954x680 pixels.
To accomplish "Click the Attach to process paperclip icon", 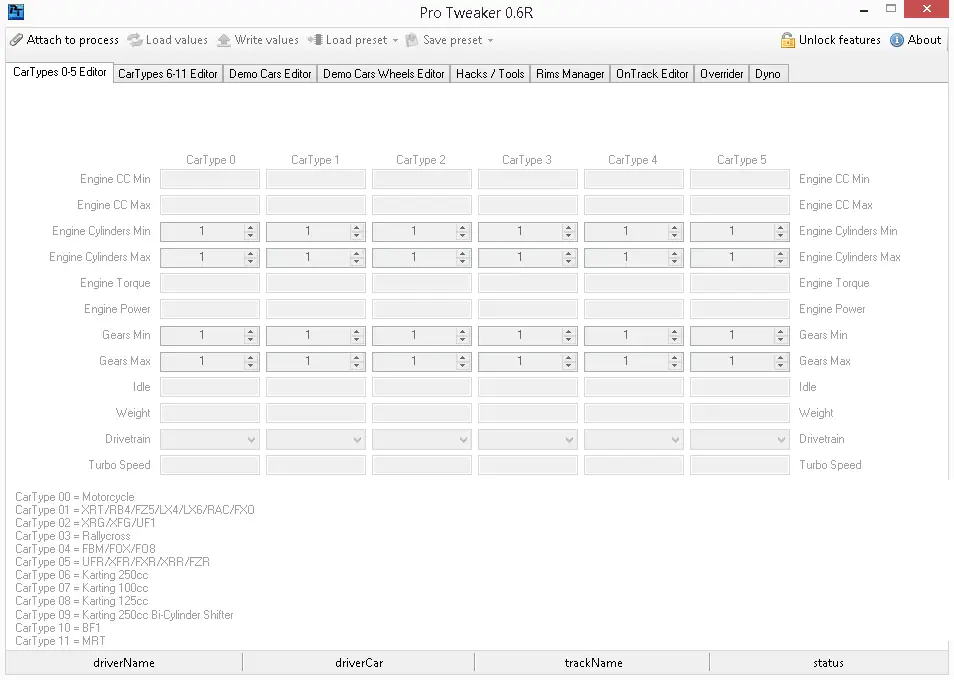I will point(16,40).
